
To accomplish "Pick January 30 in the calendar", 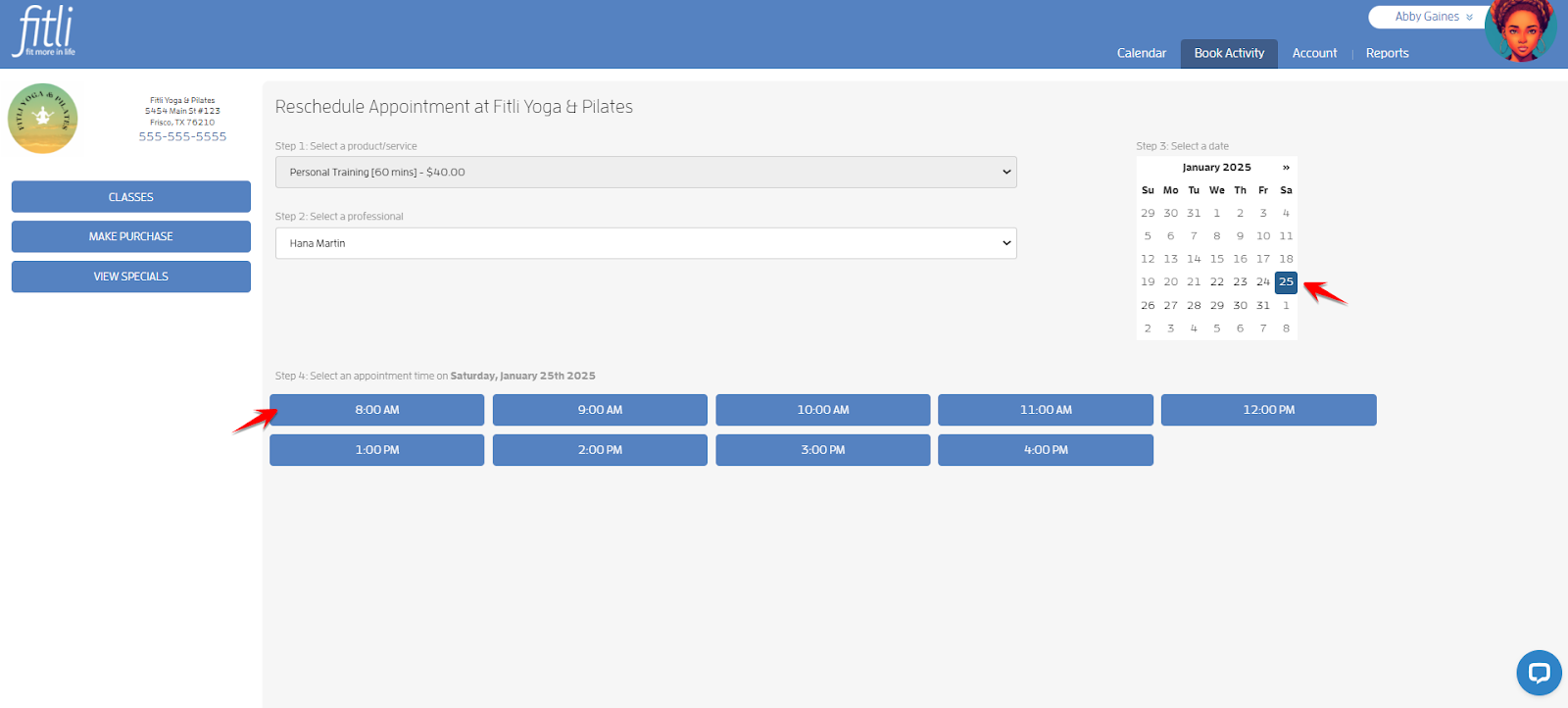I will coord(1240,305).
